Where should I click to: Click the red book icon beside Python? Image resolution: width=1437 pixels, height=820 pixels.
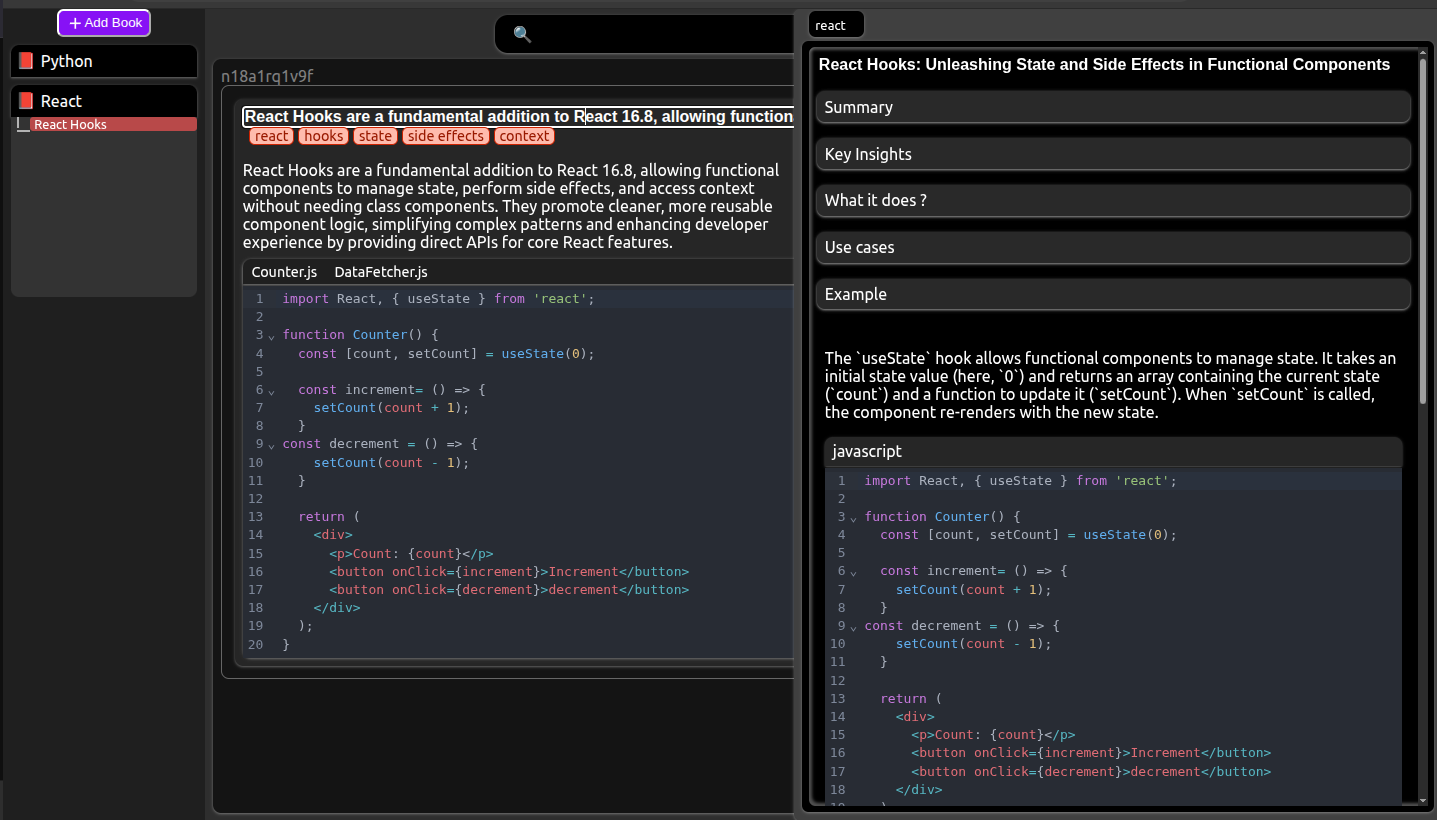click(26, 61)
